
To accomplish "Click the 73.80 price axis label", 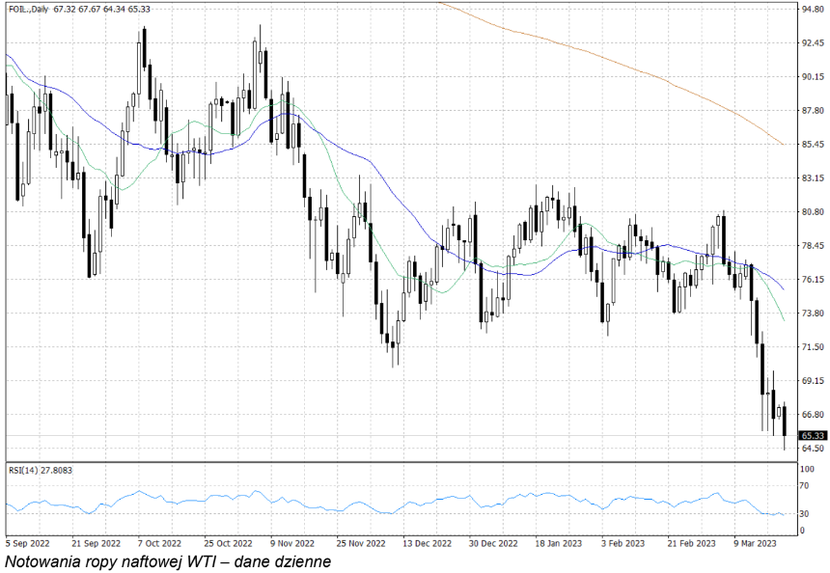I will point(813,313).
